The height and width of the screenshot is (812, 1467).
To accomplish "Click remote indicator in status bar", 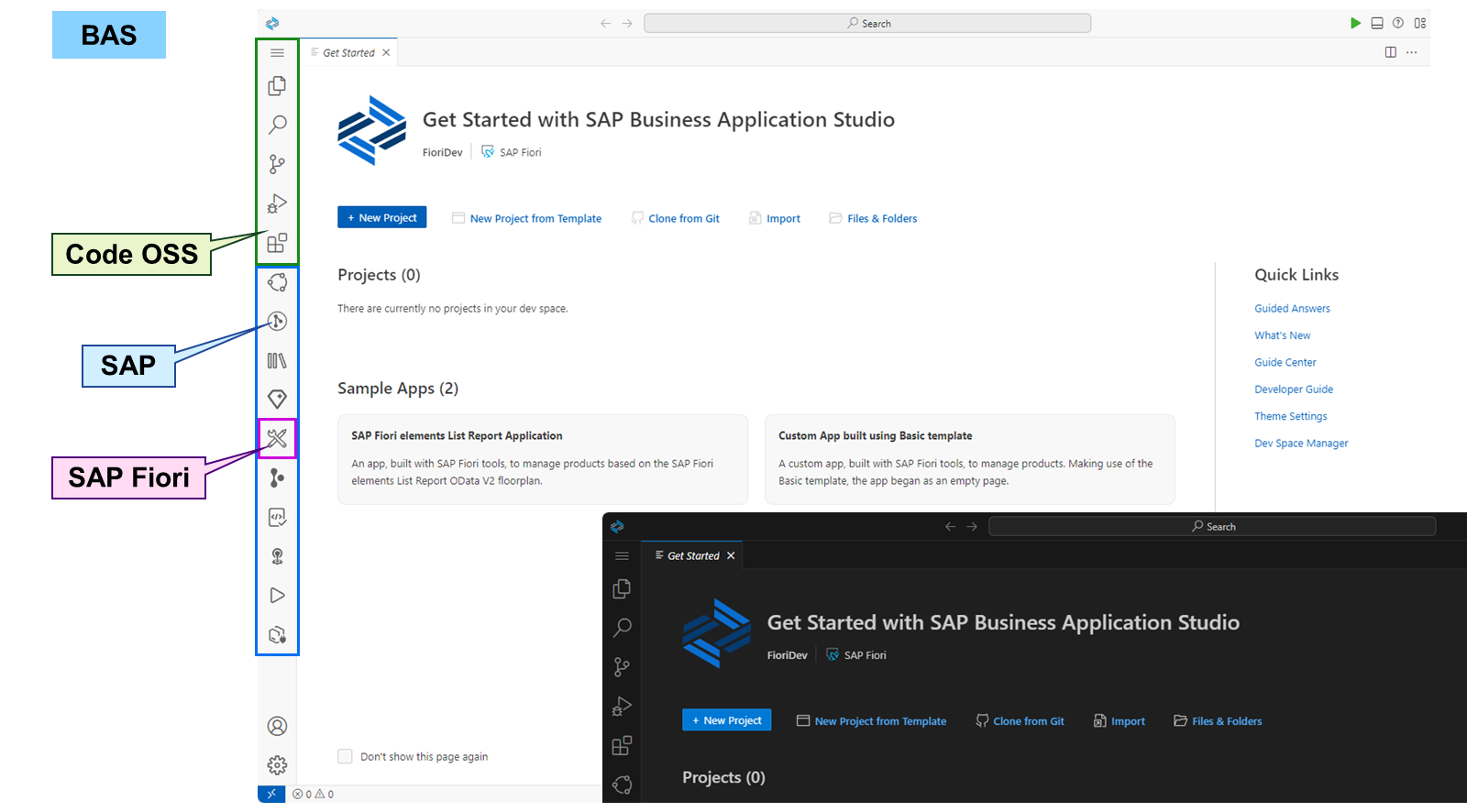I will point(271,794).
